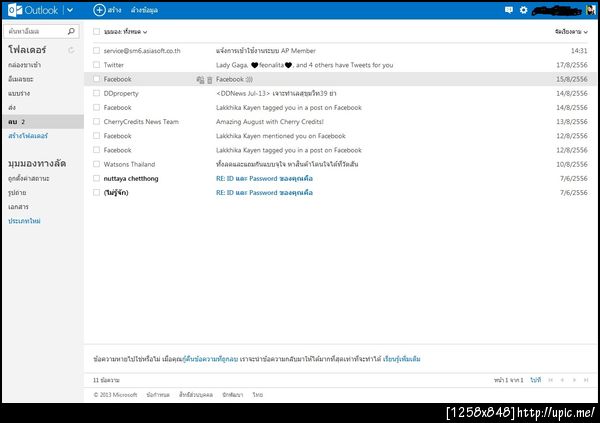600x423 pixels.
Task: Open the AP Member subject from asiasoft
Action: (x=266, y=51)
